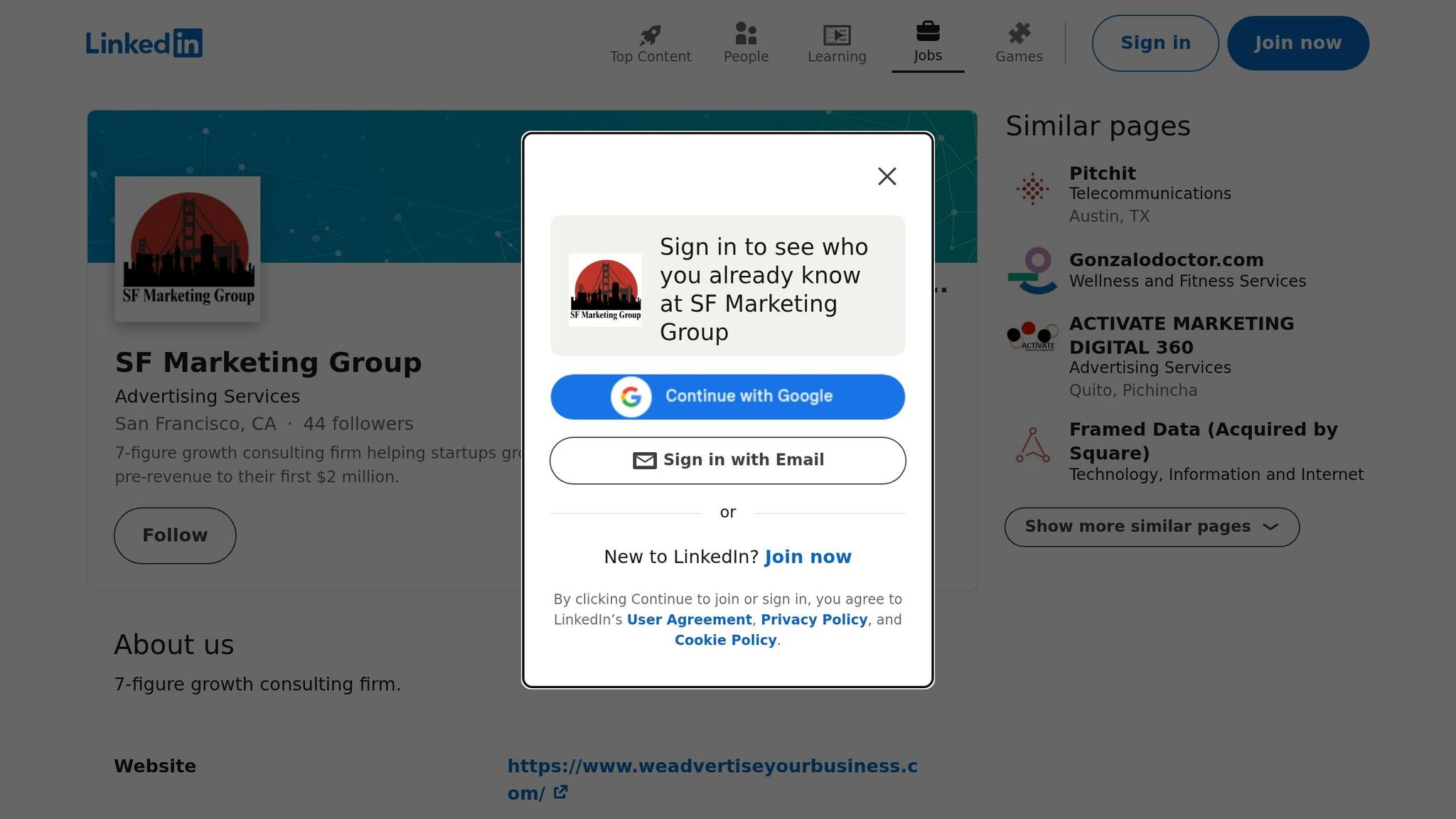The image size is (1456, 819).
Task: Click the SF Marketing Group heading
Action: pyautogui.click(x=268, y=363)
